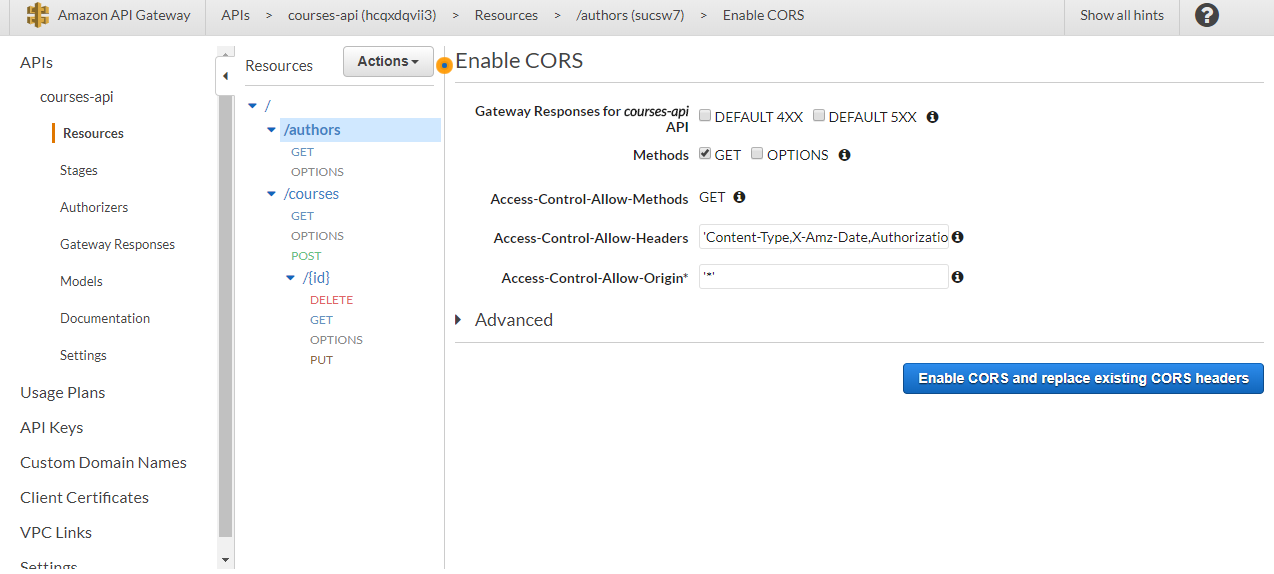Uncheck the GET method checkbox
The width and height of the screenshot is (1274, 574).
[705, 154]
